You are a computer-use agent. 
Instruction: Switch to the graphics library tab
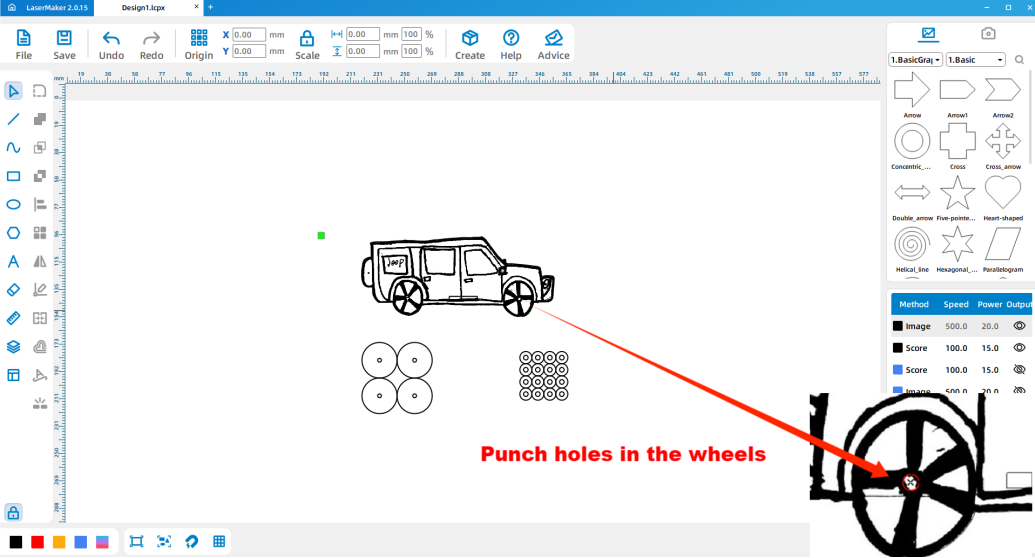(x=928, y=33)
